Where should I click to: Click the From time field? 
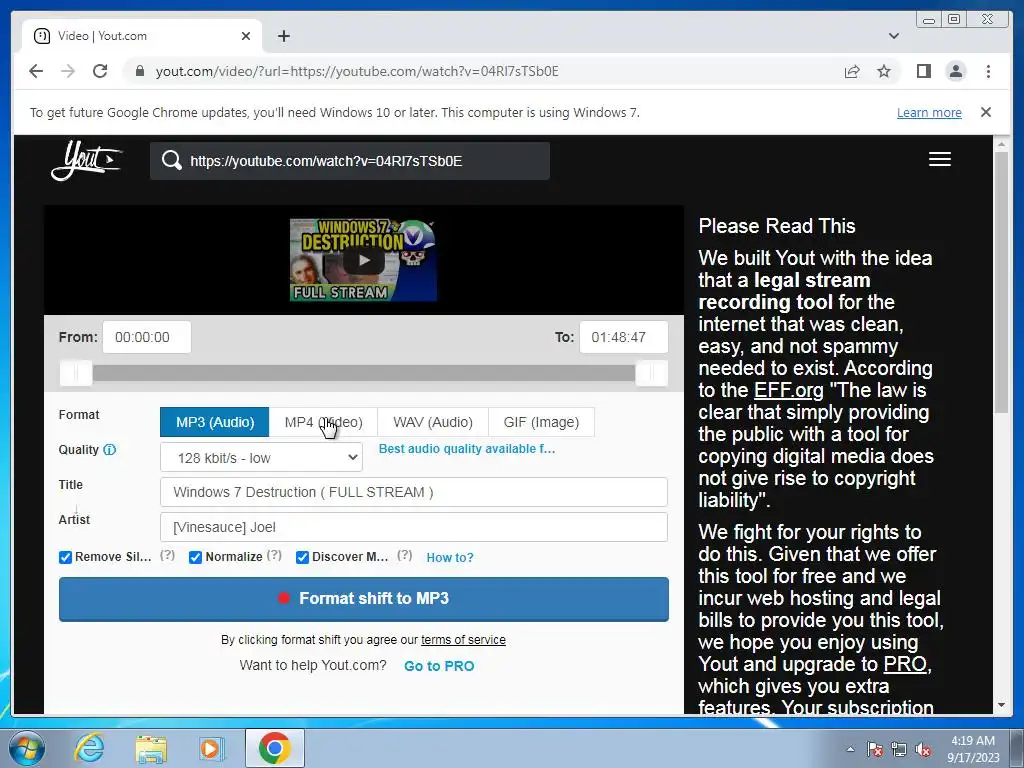[147, 337]
